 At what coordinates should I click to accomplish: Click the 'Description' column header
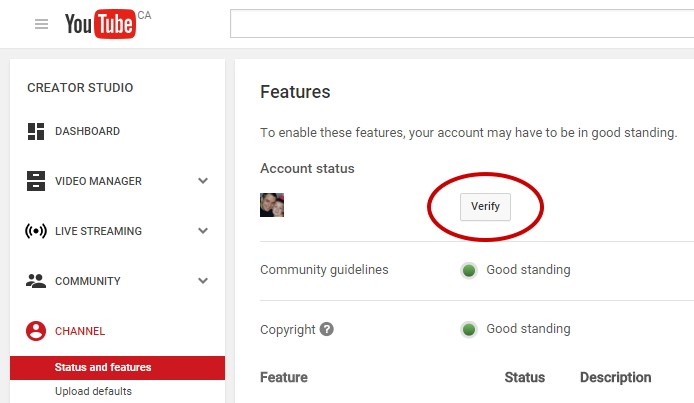616,377
